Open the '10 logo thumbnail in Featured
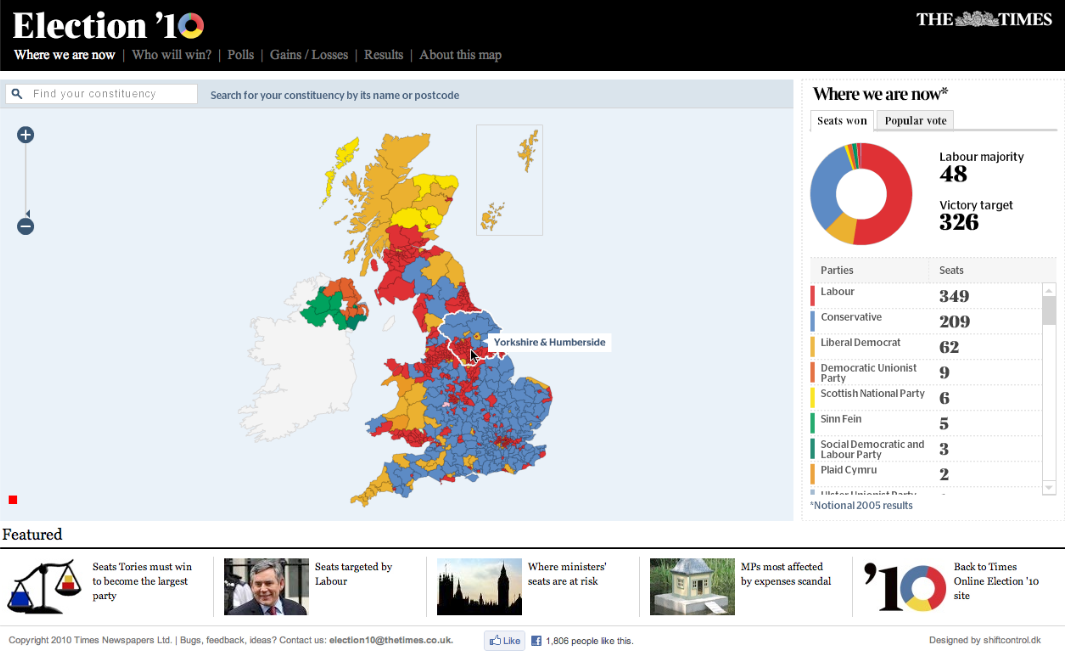 click(905, 587)
